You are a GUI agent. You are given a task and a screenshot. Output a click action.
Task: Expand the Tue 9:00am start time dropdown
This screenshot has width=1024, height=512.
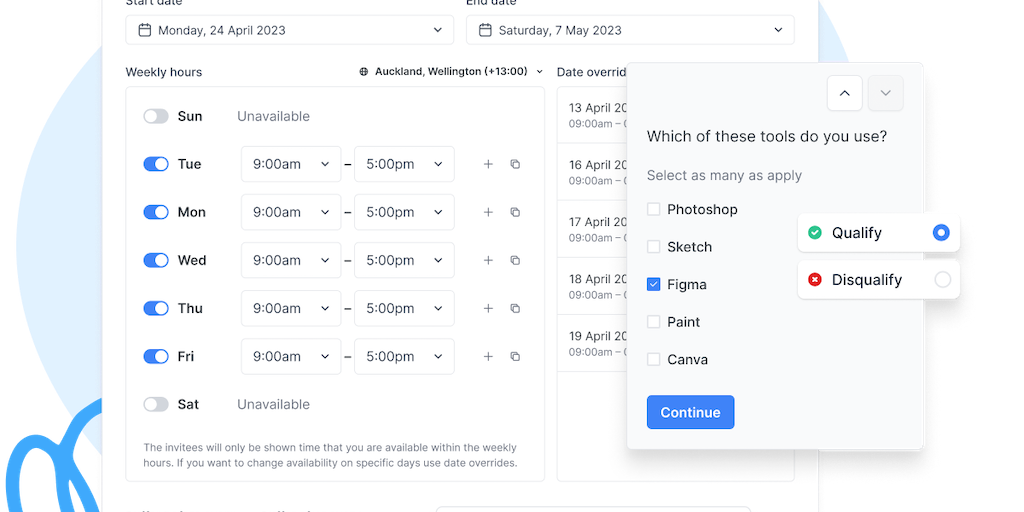[291, 164]
